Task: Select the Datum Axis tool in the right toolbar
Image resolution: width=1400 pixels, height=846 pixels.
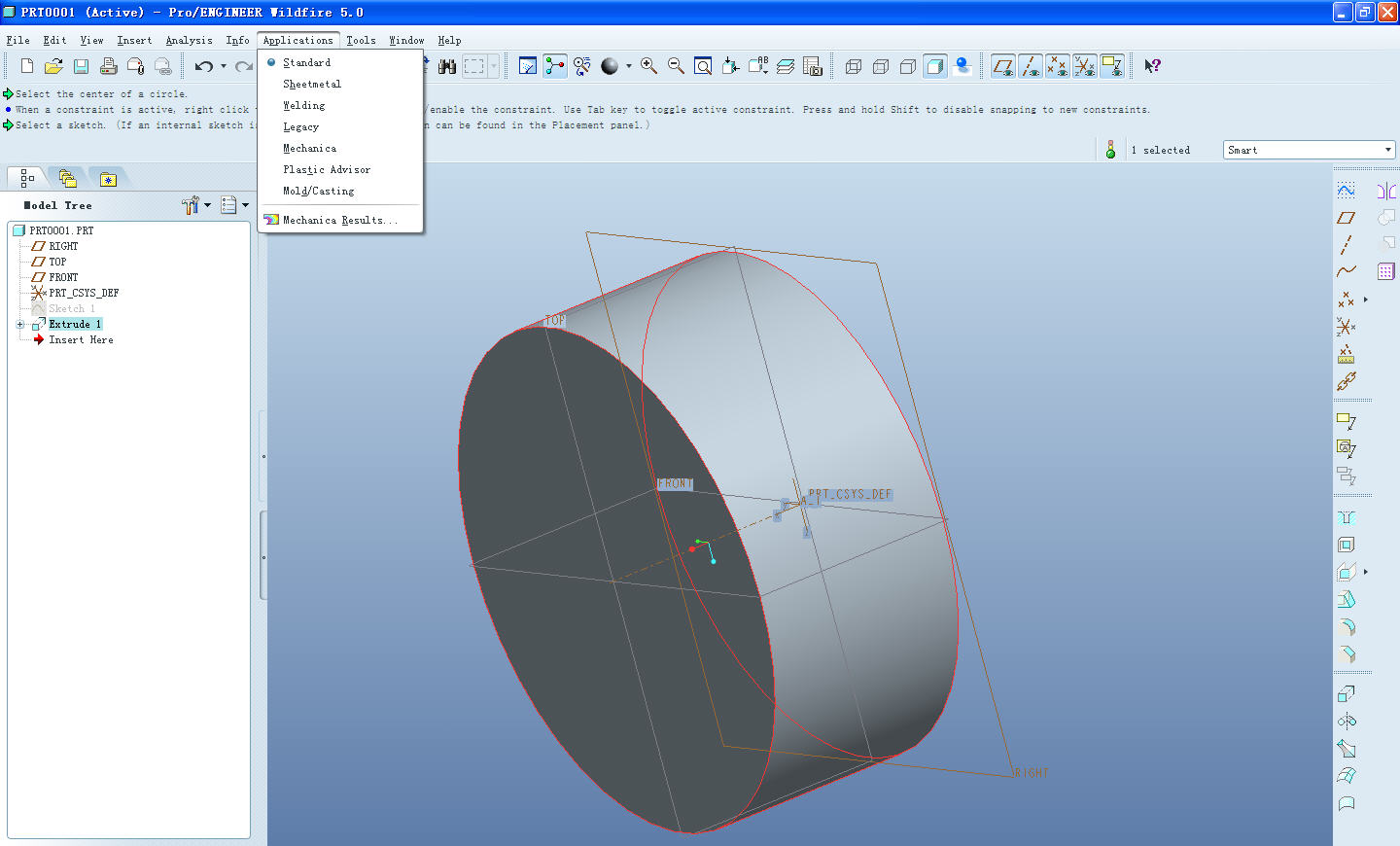Action: tap(1346, 245)
